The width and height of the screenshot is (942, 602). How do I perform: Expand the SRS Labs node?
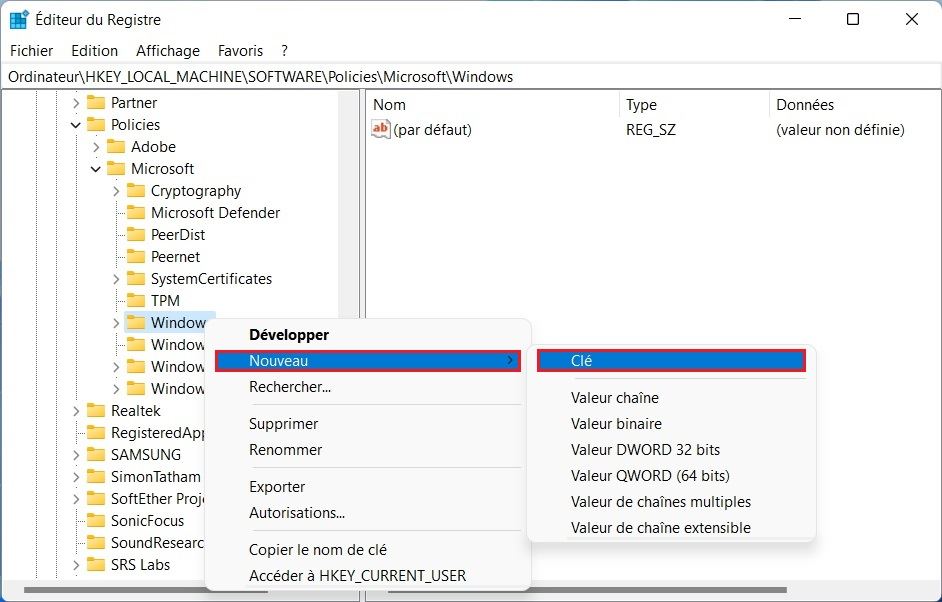[78, 564]
